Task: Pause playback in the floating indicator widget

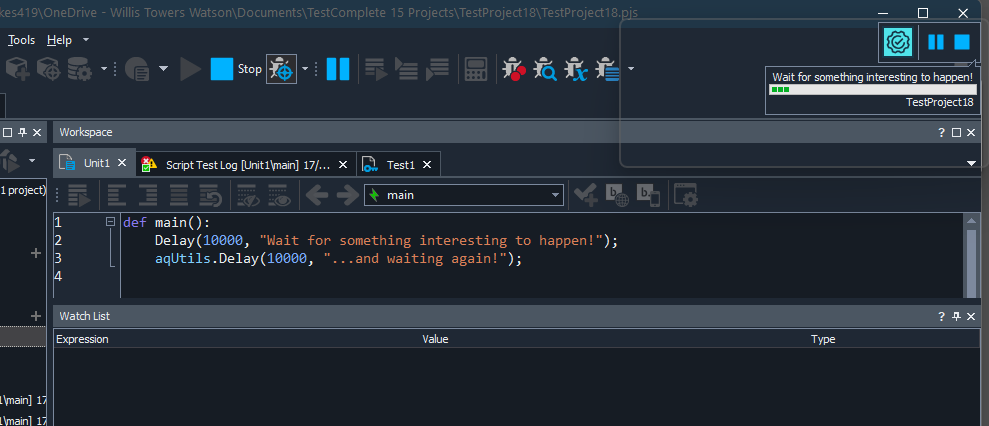Action: (936, 42)
